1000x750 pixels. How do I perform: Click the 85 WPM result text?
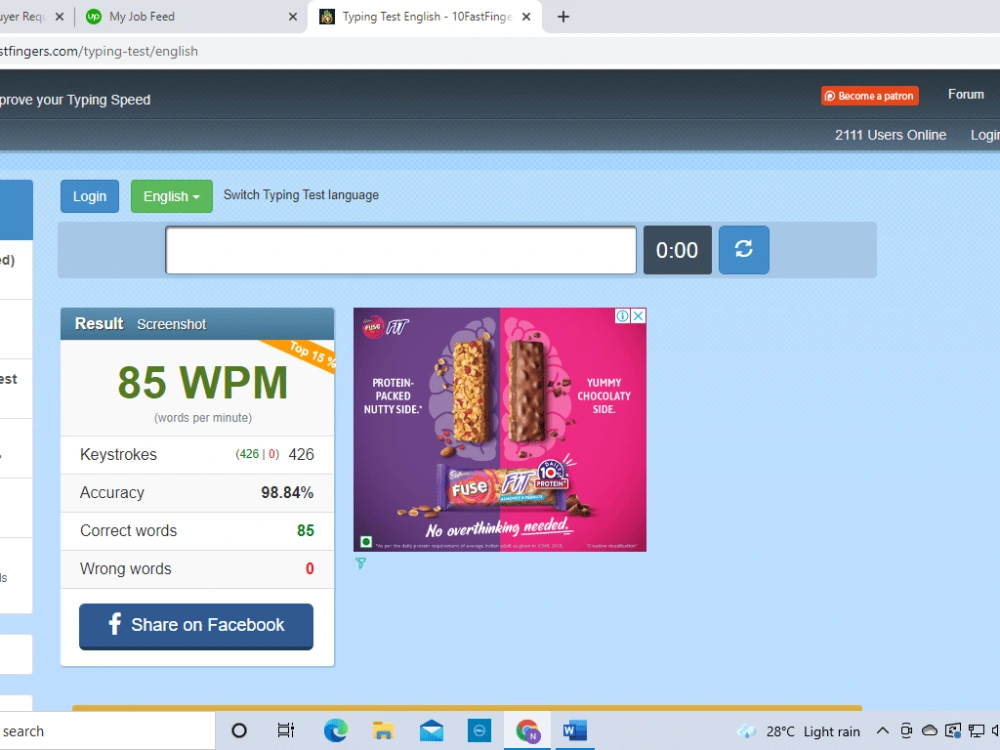click(x=203, y=383)
